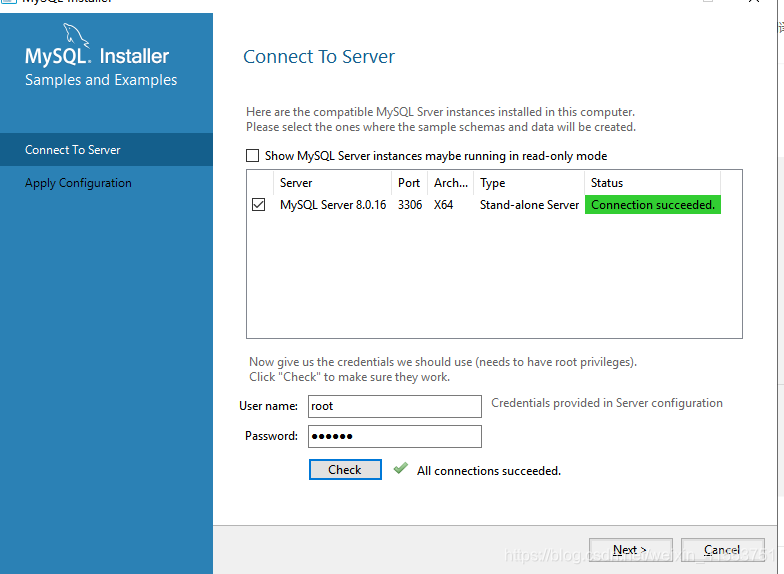Click the All connections succeeded message

(489, 471)
